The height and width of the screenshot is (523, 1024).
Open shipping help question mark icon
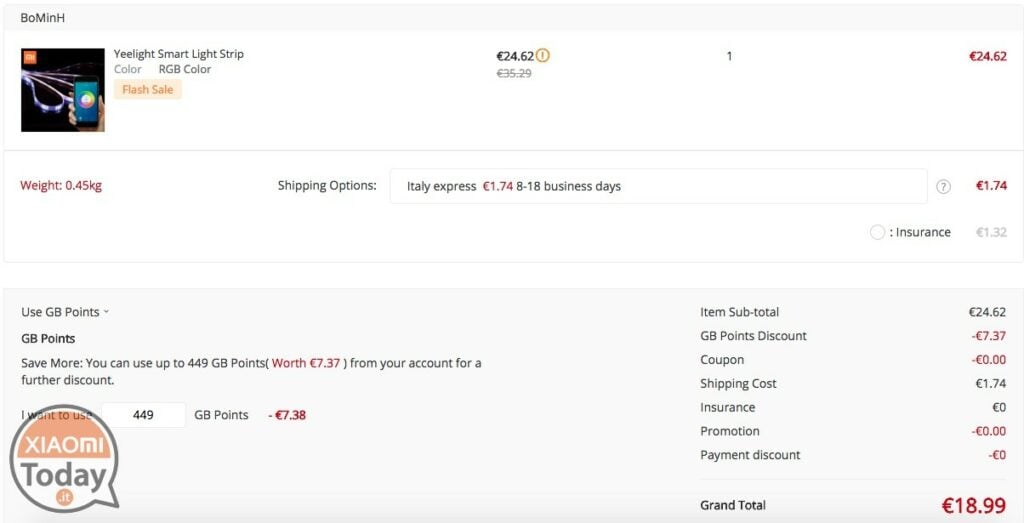pos(943,187)
